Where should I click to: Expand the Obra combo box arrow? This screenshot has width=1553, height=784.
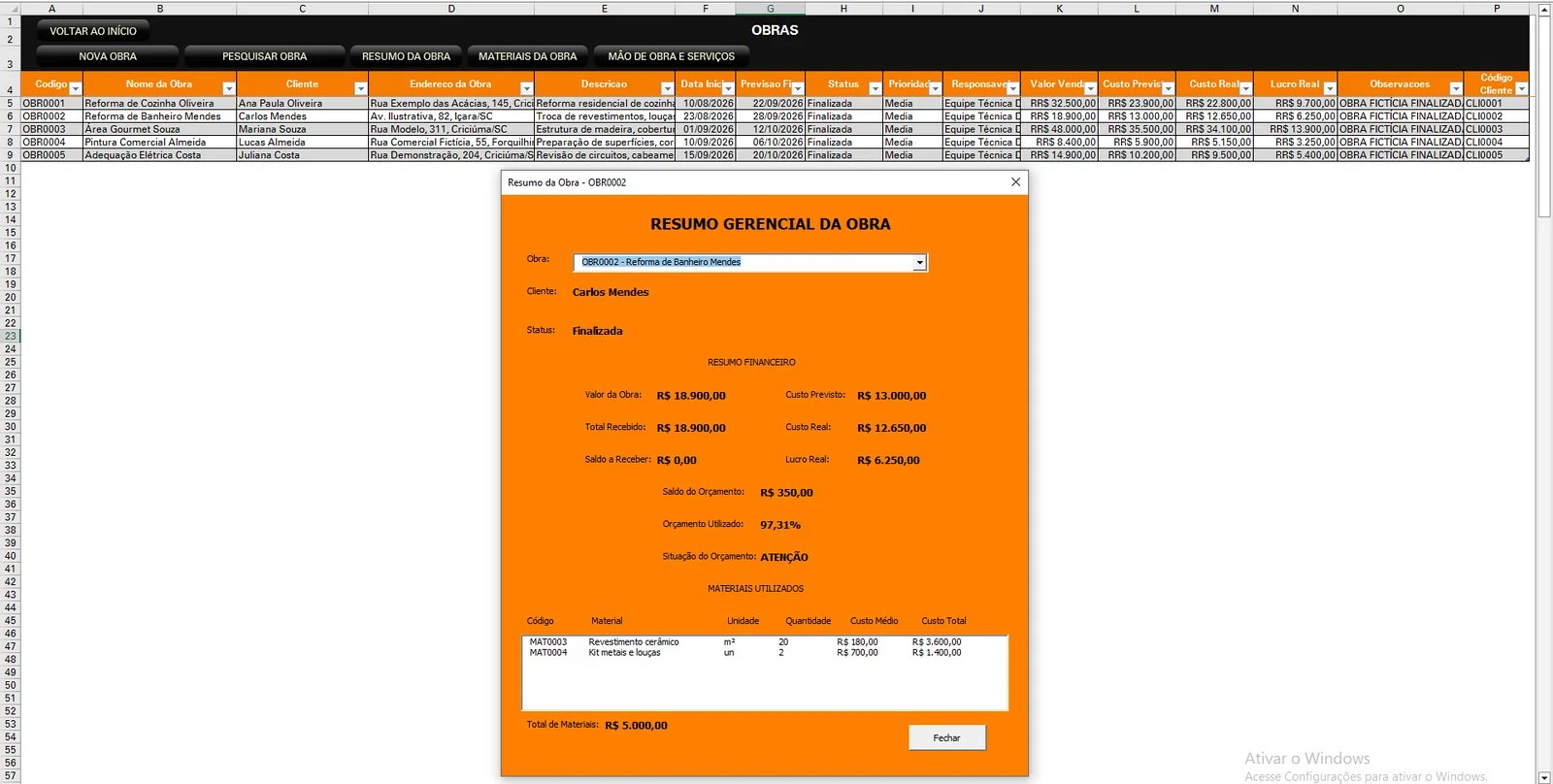pyautogui.click(x=919, y=263)
